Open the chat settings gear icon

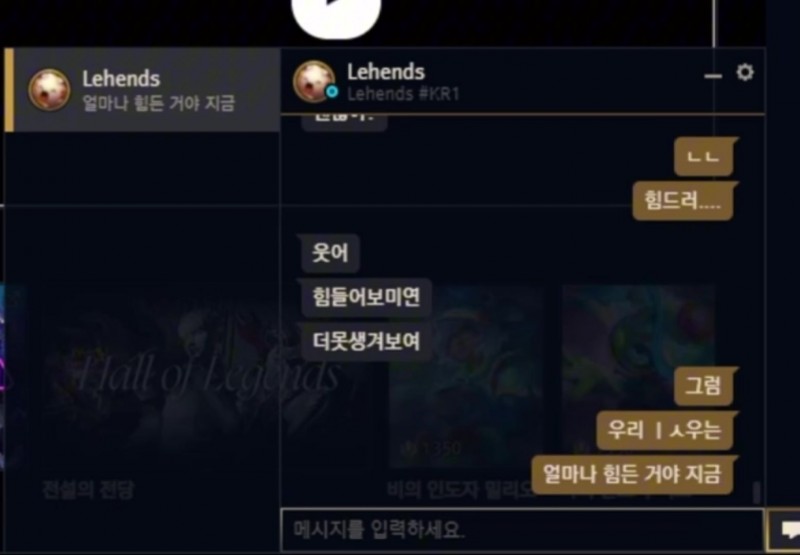click(745, 73)
